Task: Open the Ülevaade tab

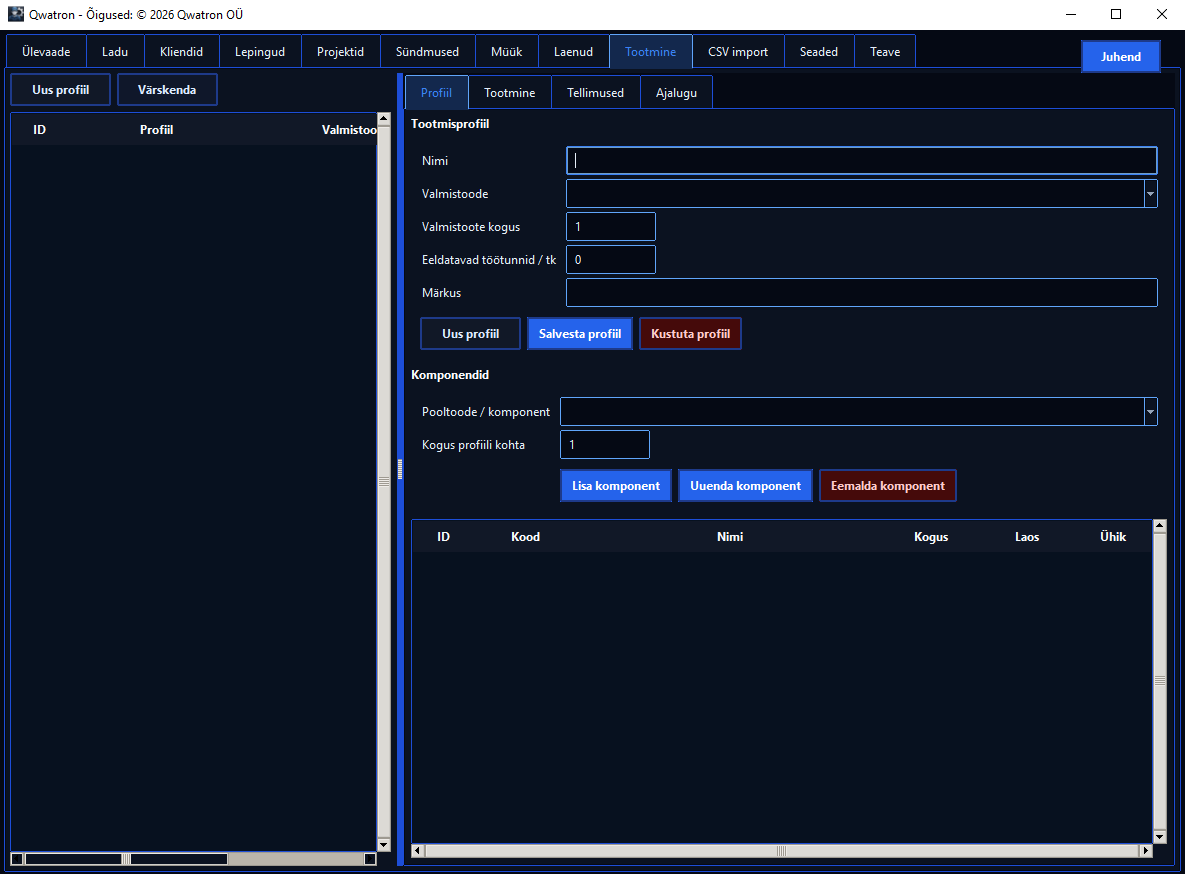Action: pos(46,51)
